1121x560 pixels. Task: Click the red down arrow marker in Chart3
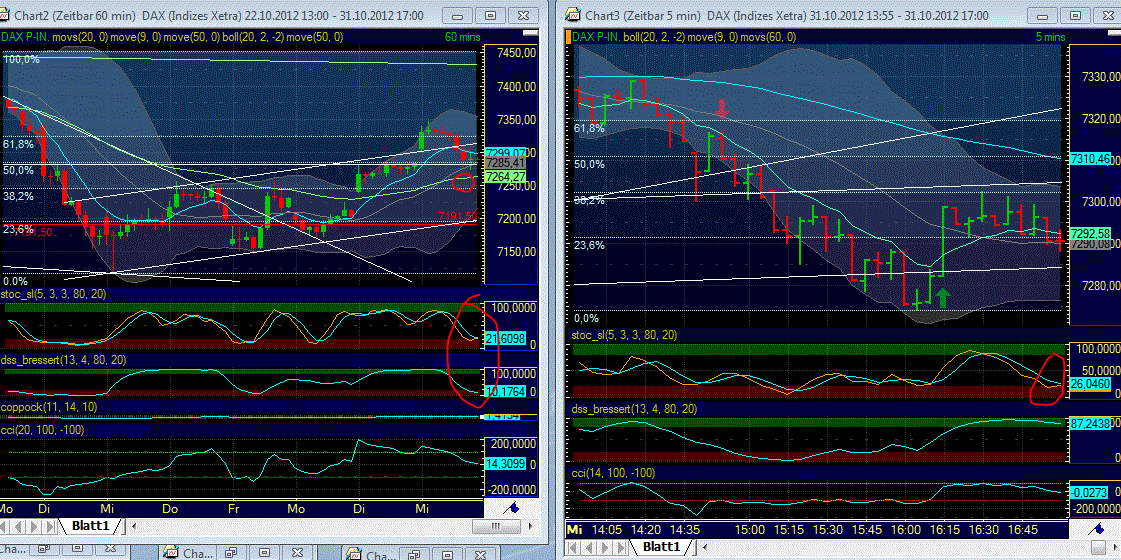click(721, 108)
